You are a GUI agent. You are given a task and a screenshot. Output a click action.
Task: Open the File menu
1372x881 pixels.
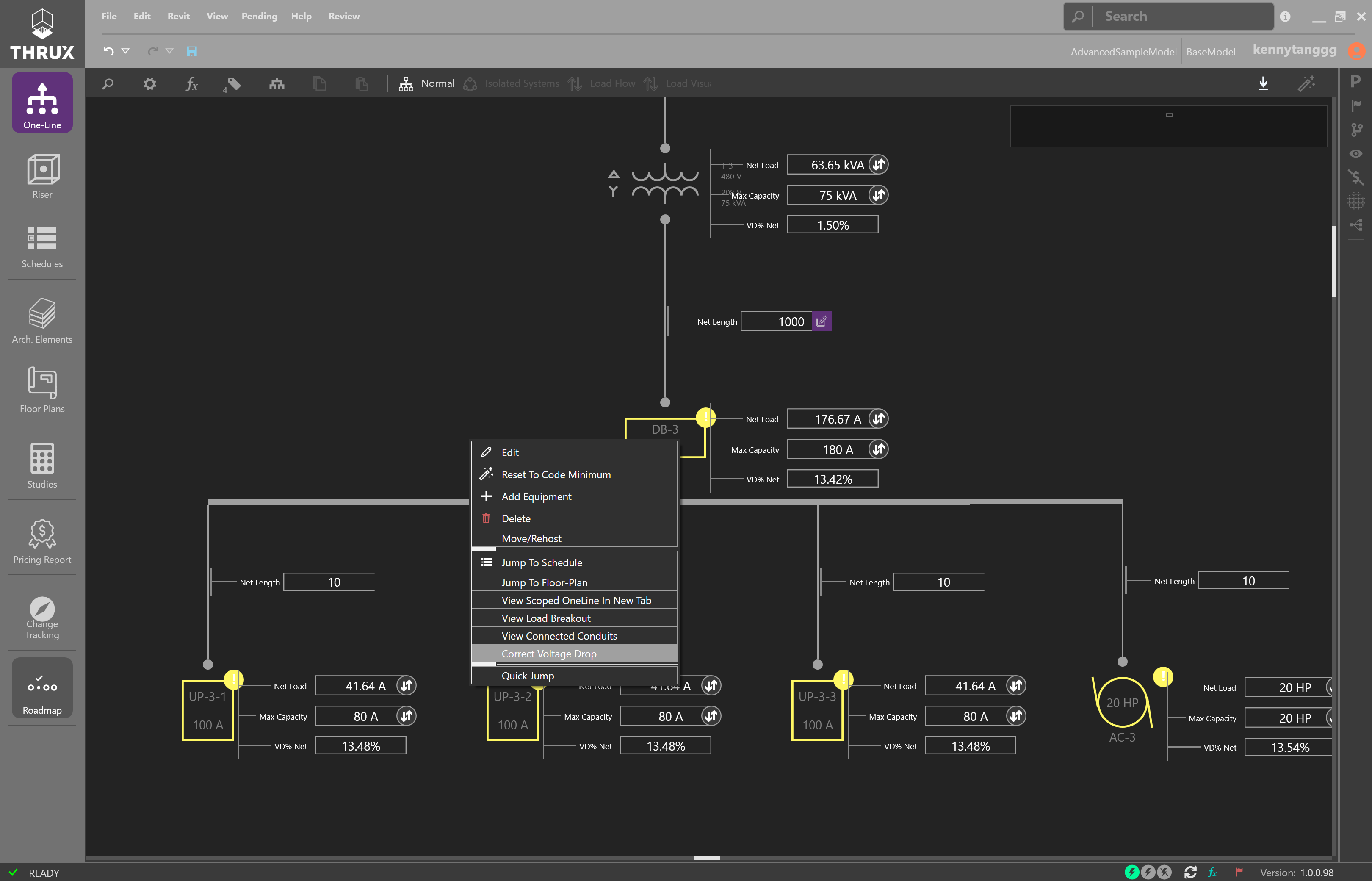(x=109, y=16)
